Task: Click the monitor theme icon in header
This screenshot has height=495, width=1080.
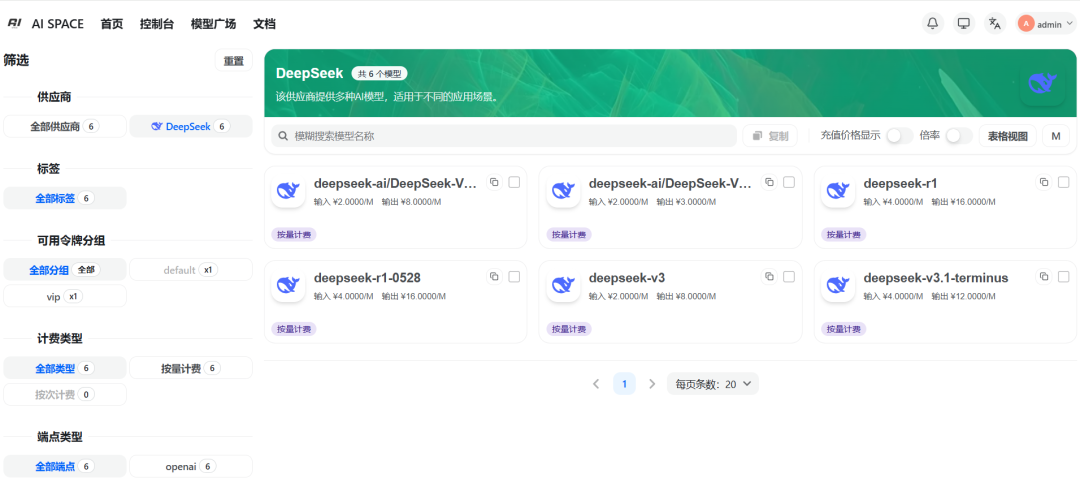Action: click(x=964, y=23)
